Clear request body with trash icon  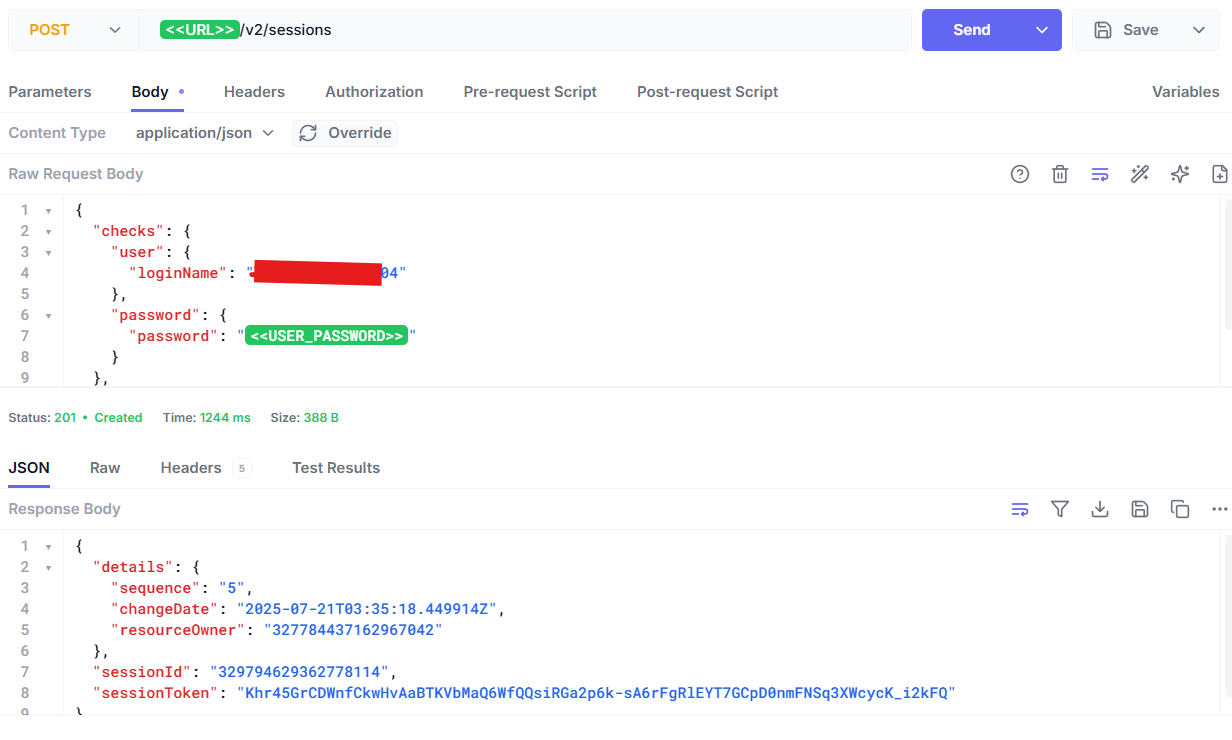tap(1060, 174)
